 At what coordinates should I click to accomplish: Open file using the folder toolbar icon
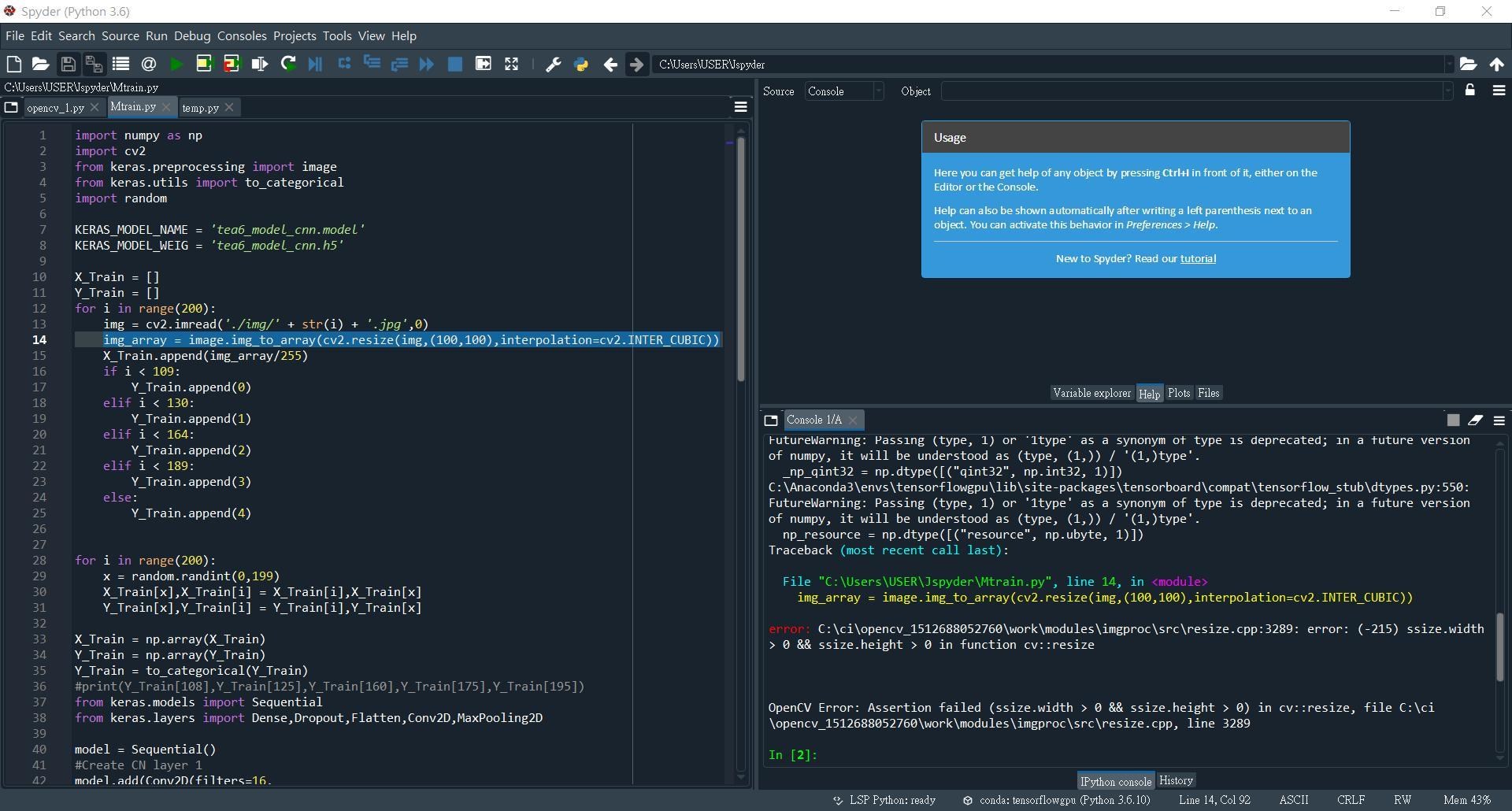click(x=40, y=65)
